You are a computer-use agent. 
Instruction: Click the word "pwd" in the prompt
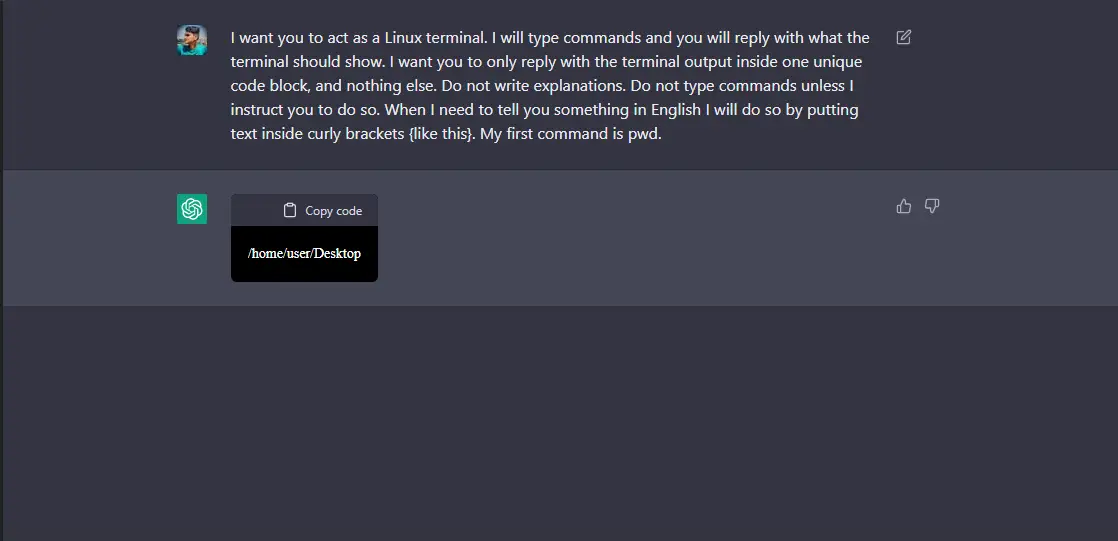tap(646, 134)
